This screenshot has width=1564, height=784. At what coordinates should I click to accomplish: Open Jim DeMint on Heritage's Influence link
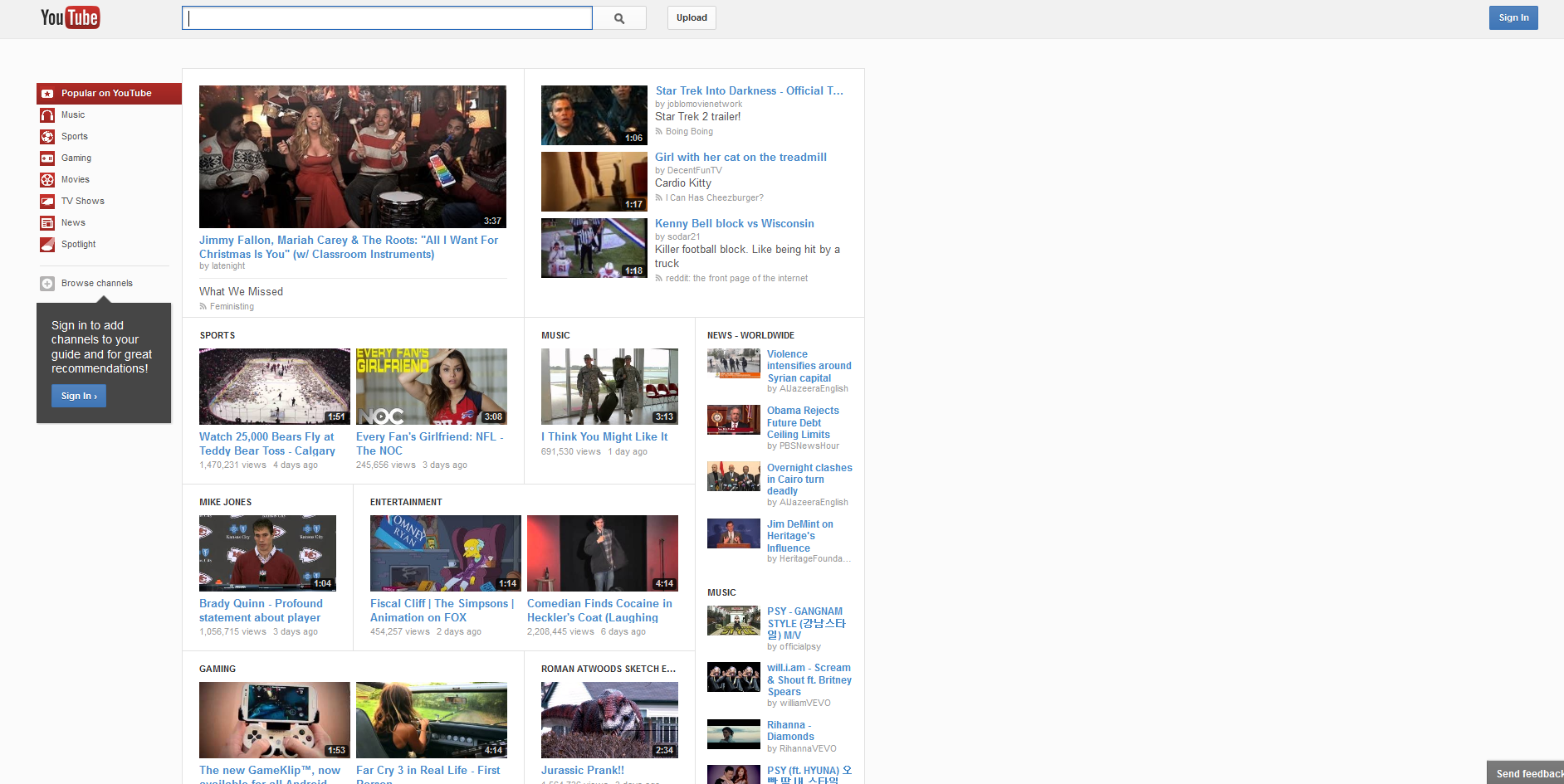pyautogui.click(x=800, y=536)
